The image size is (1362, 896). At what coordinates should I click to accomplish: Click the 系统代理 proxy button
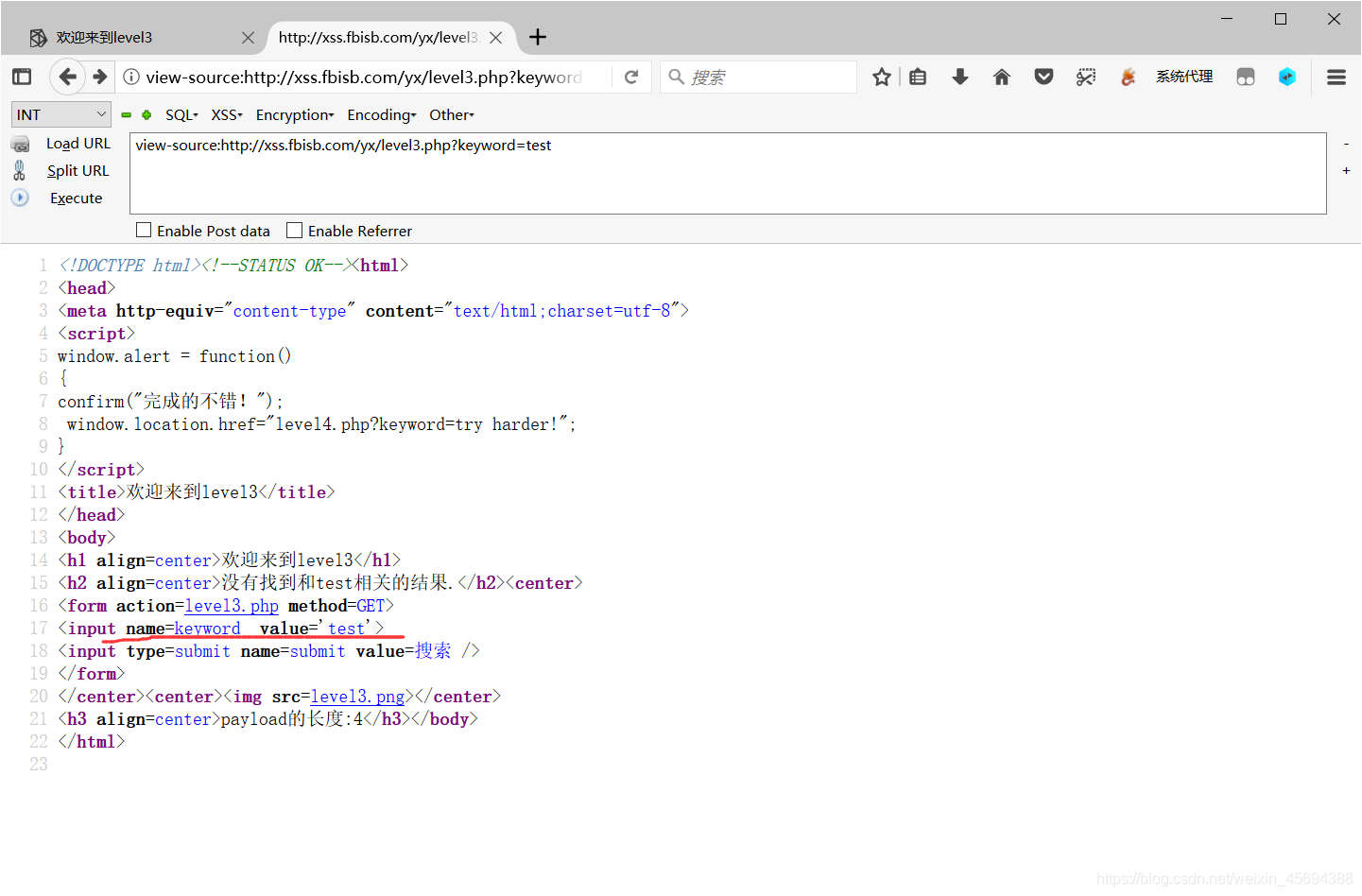1184,77
